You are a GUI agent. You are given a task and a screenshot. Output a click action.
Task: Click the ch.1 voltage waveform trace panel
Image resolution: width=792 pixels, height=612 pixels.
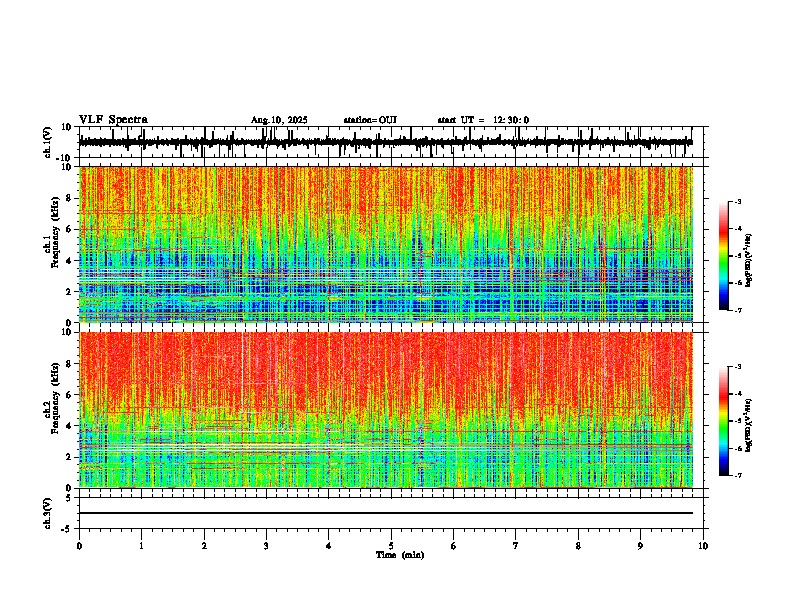coord(391,142)
